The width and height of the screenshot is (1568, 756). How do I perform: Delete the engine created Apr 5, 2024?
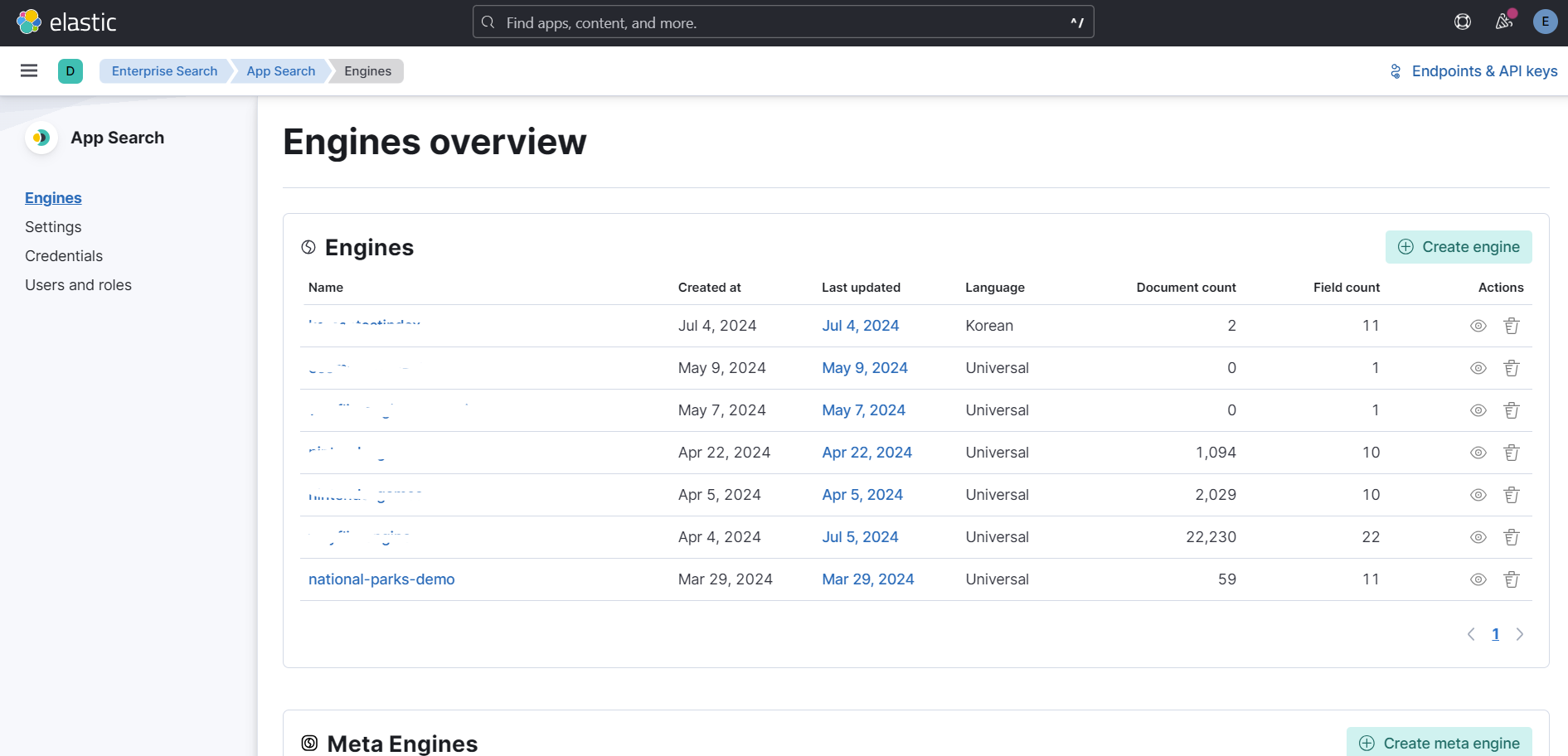click(1512, 495)
